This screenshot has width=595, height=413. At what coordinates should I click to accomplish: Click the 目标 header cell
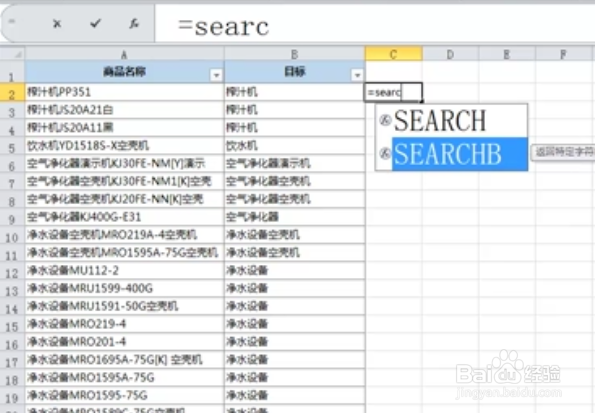[294, 72]
